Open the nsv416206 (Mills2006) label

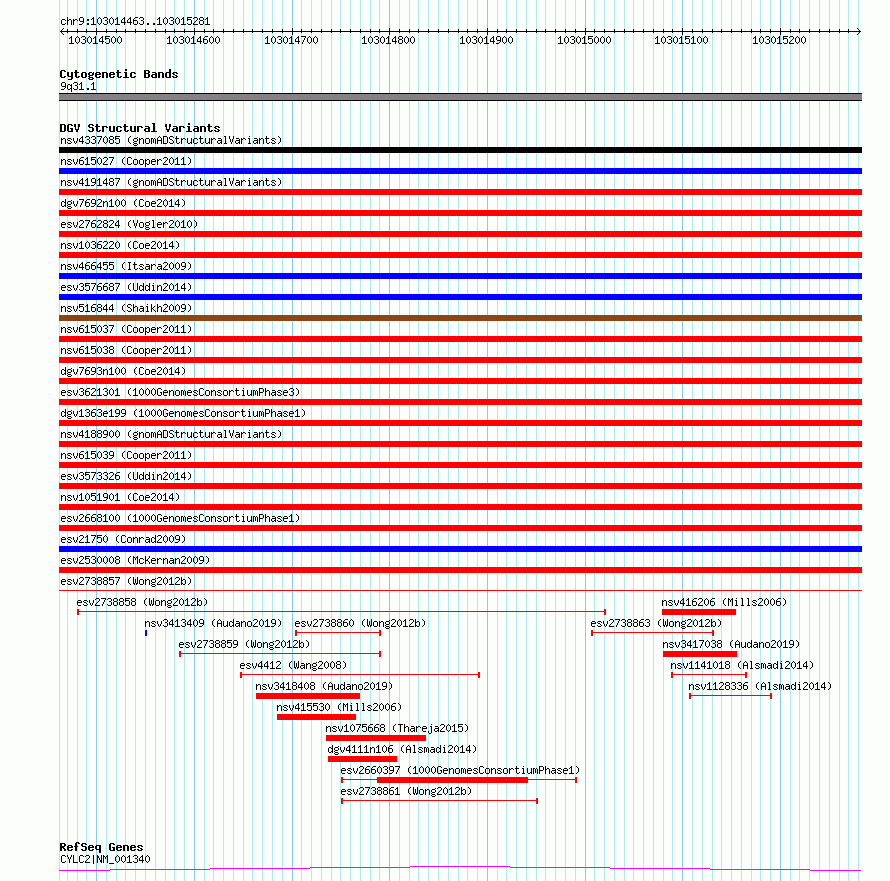[724, 602]
